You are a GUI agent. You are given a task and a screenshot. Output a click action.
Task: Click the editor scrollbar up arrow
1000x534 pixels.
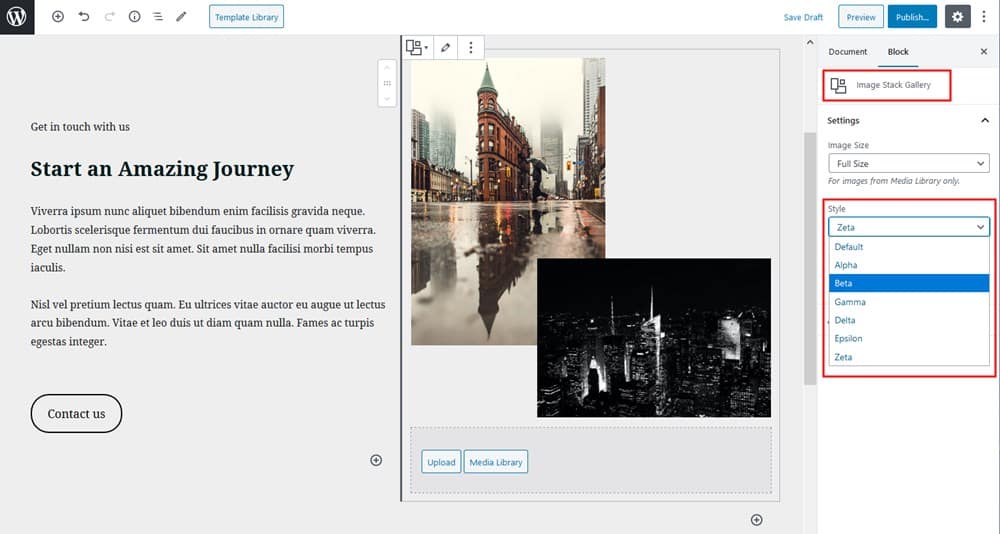pyautogui.click(x=810, y=43)
